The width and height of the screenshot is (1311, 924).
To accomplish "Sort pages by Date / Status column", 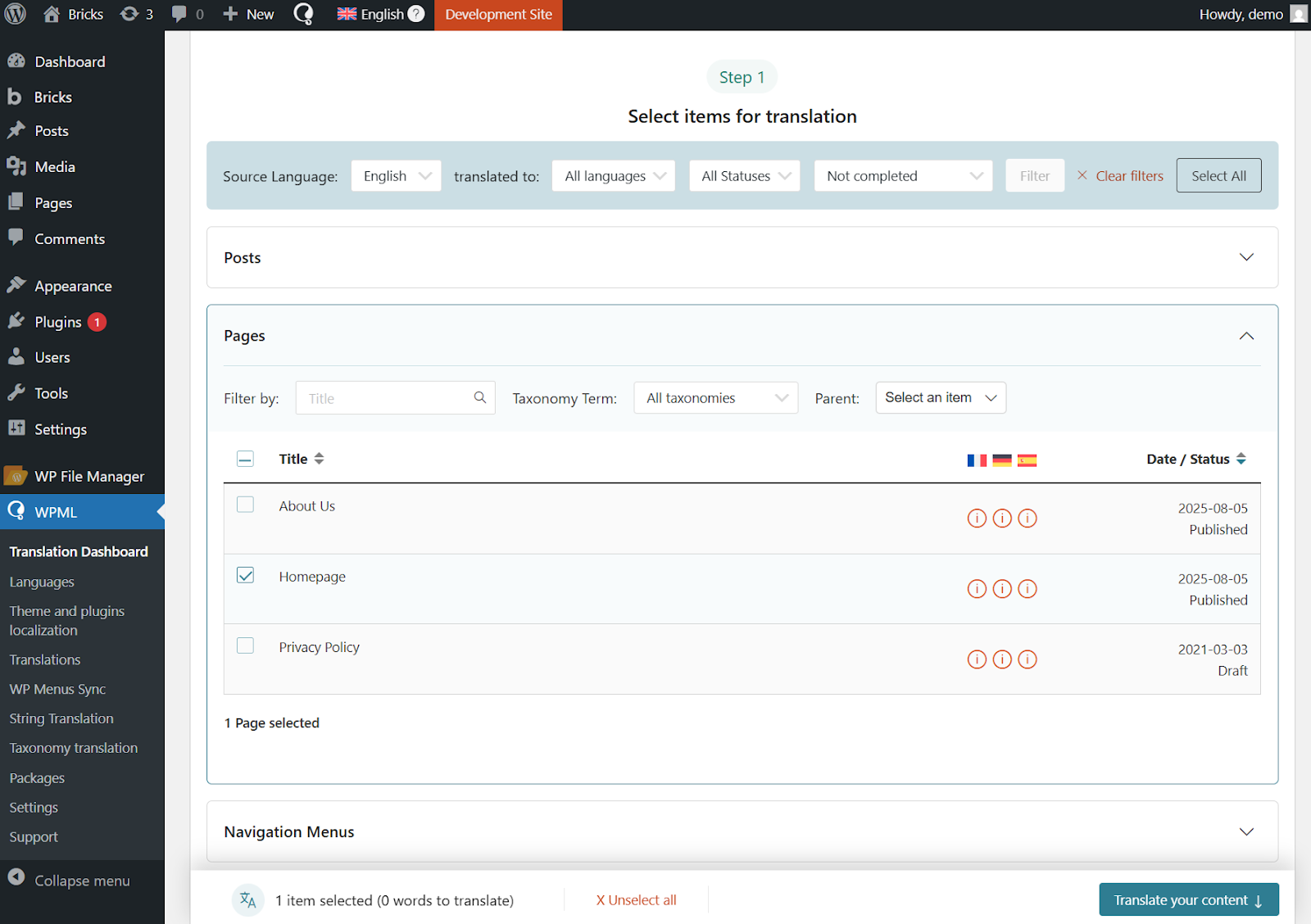I will click(x=1195, y=459).
